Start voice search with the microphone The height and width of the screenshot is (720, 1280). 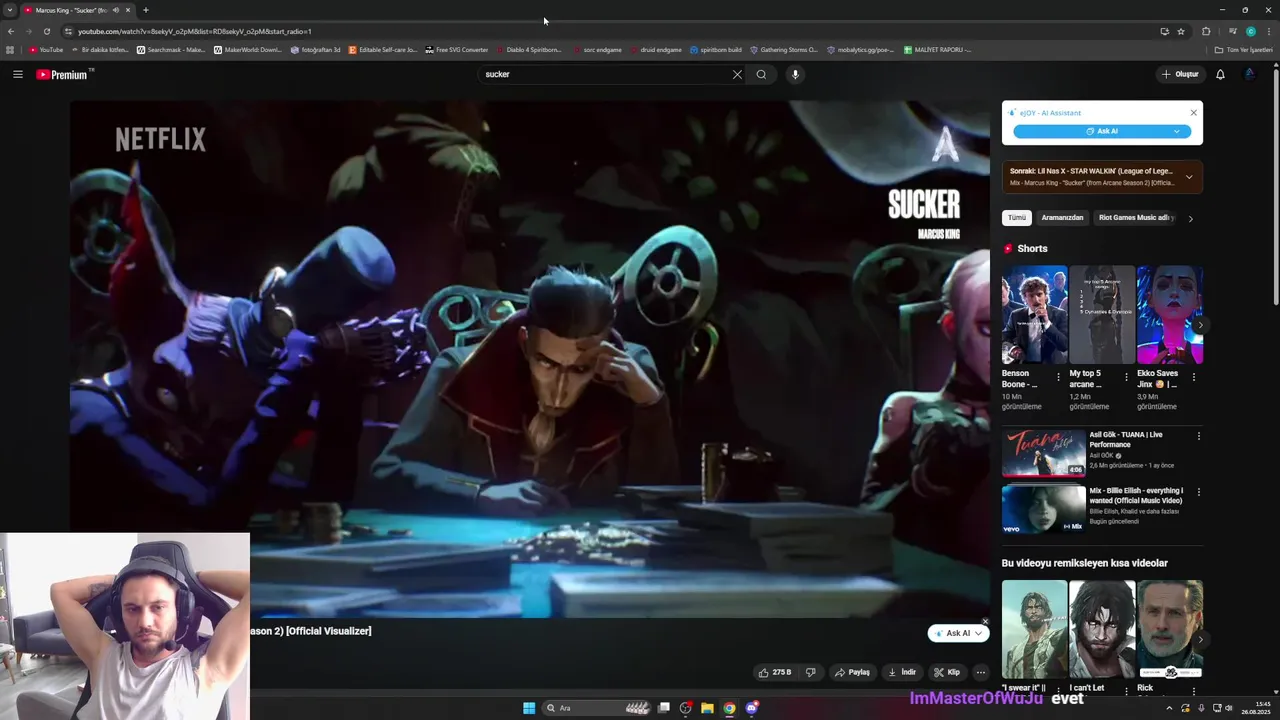click(x=795, y=74)
